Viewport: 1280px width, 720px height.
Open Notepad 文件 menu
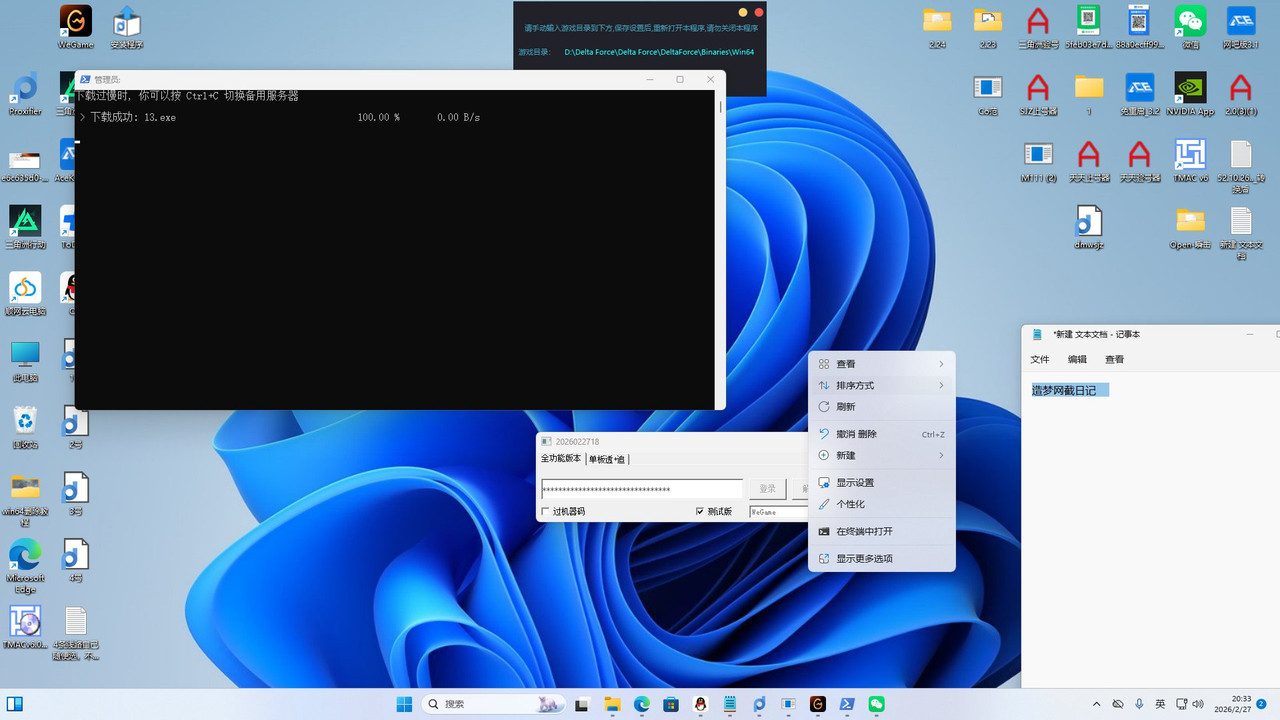[1040, 359]
